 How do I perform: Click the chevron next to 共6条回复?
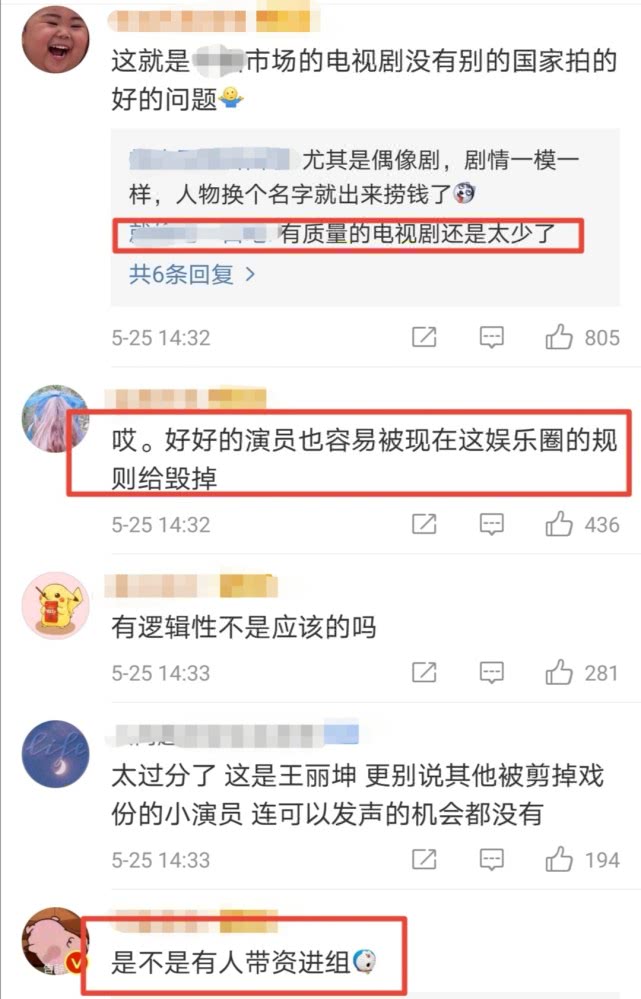point(250,275)
